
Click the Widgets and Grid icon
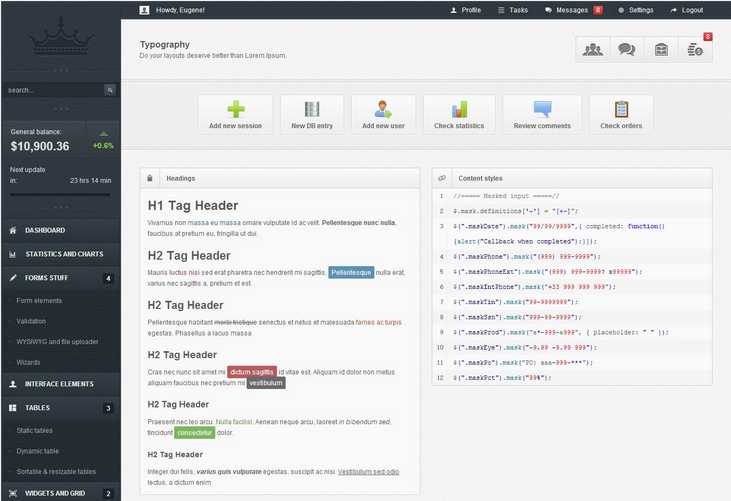(13, 493)
